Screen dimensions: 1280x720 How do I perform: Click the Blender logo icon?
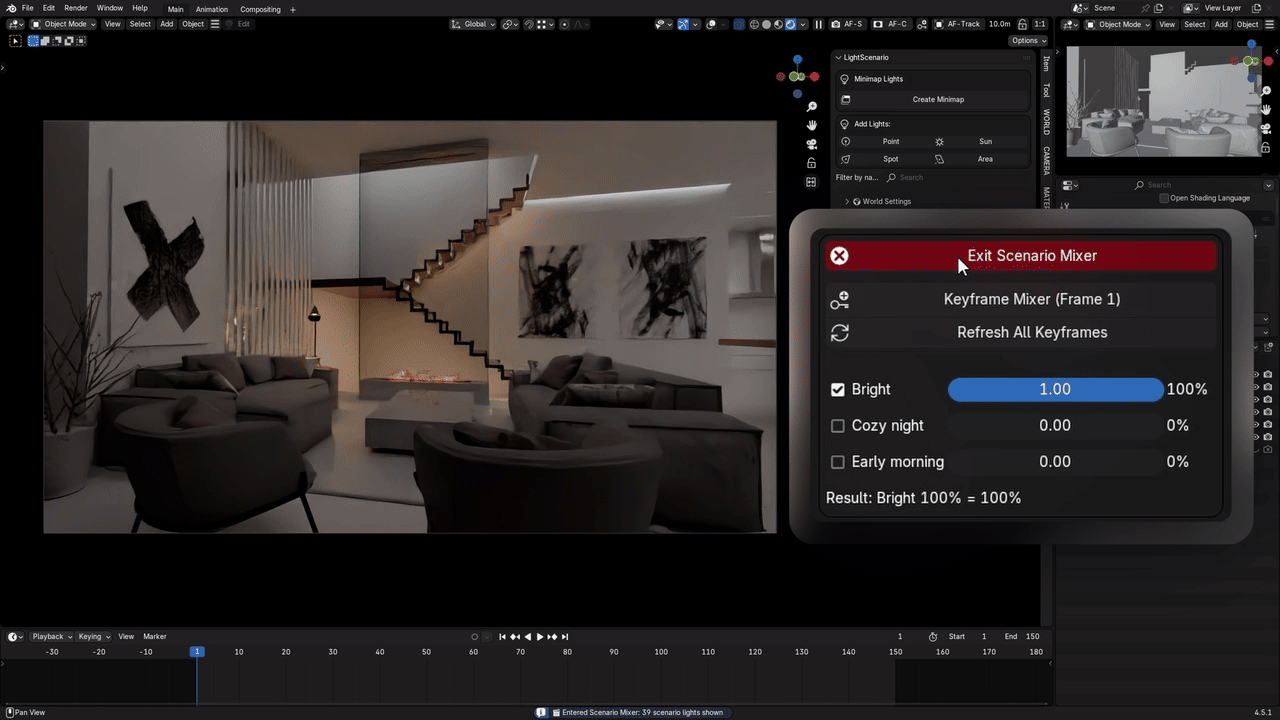pos(11,8)
